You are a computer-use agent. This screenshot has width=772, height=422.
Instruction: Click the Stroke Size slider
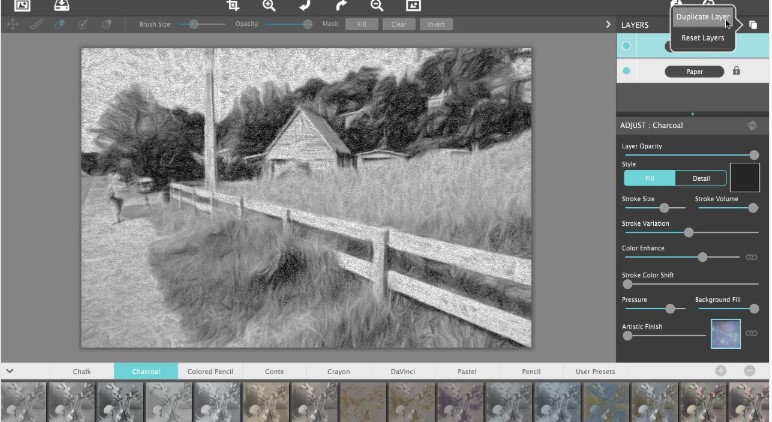pos(655,208)
